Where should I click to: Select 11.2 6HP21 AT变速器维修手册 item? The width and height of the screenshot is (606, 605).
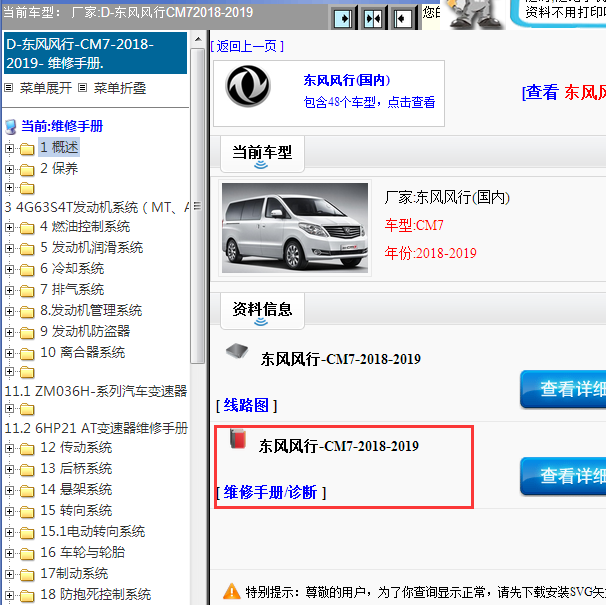point(96,428)
